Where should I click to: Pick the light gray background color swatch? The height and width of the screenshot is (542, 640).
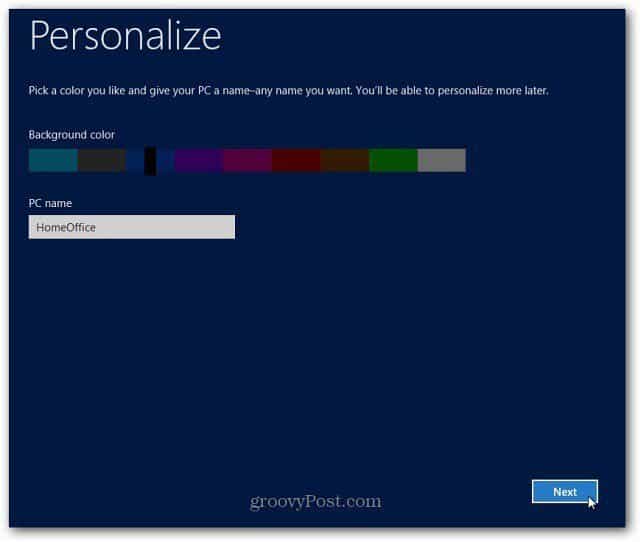[x=442, y=160]
